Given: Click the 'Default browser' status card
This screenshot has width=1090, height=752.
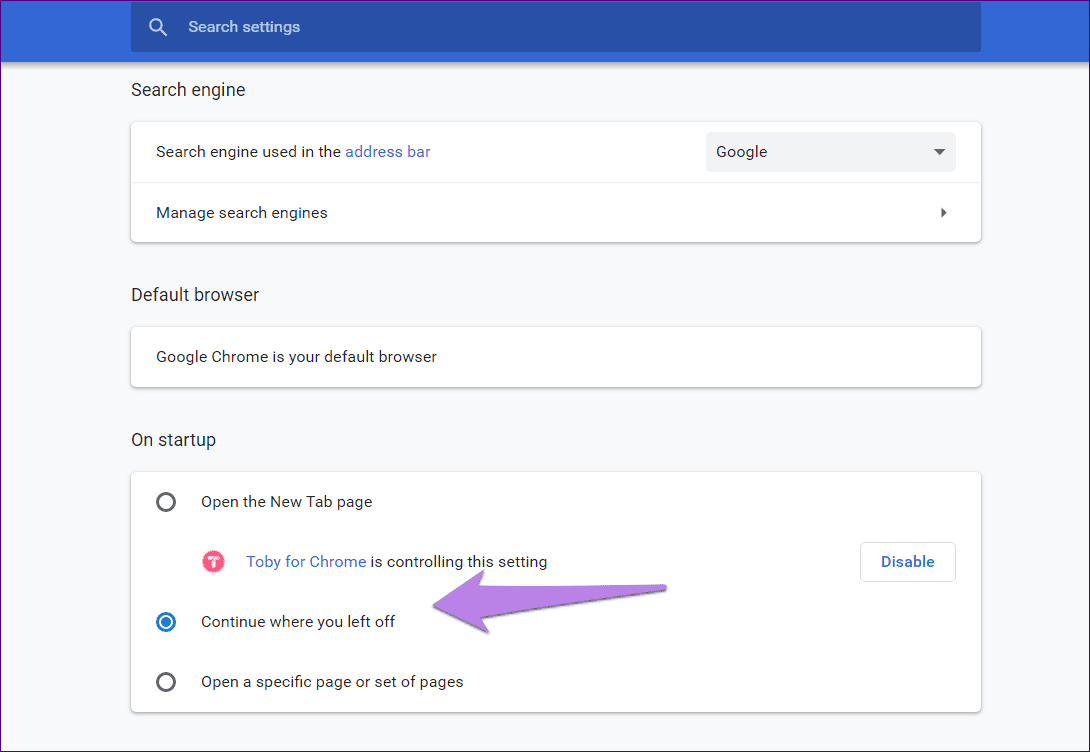Looking at the screenshot, I should coord(555,356).
